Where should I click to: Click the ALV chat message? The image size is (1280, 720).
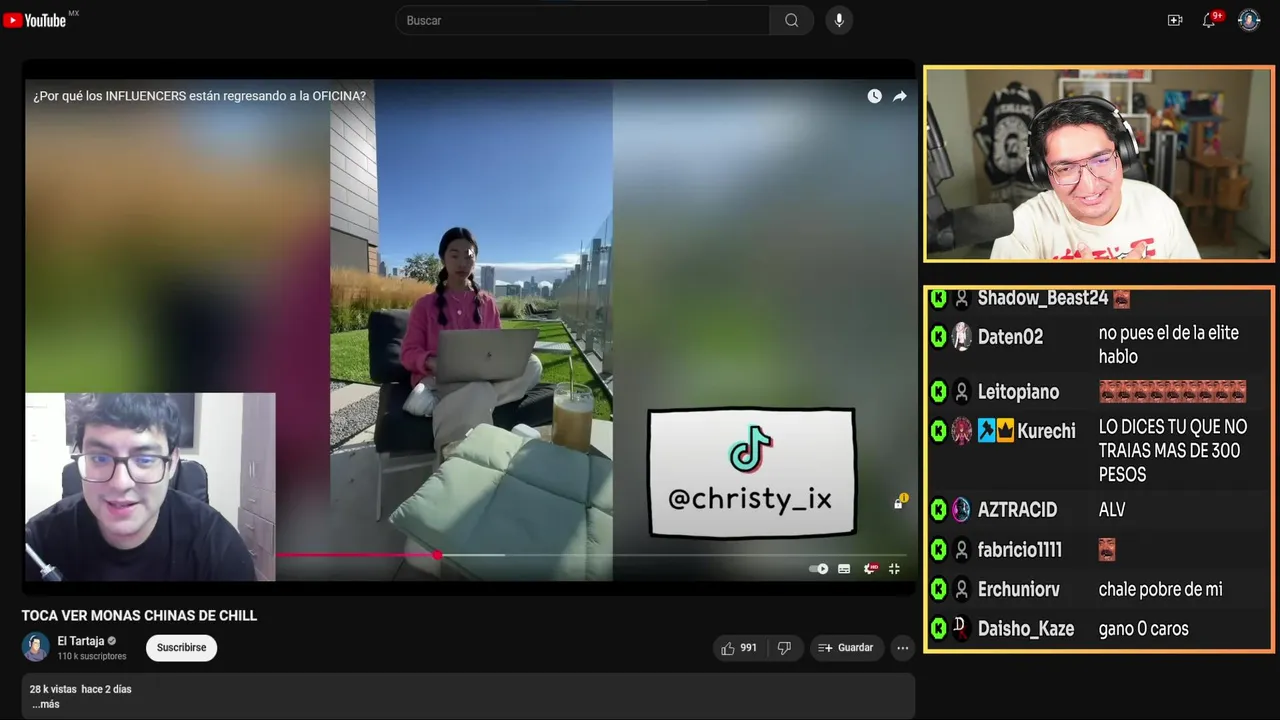1112,510
